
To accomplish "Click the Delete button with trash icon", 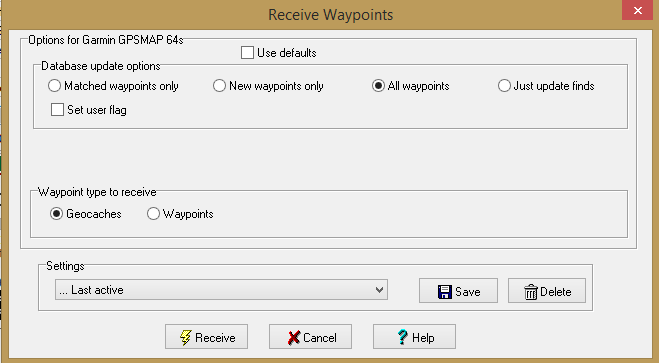I will click(x=547, y=291).
